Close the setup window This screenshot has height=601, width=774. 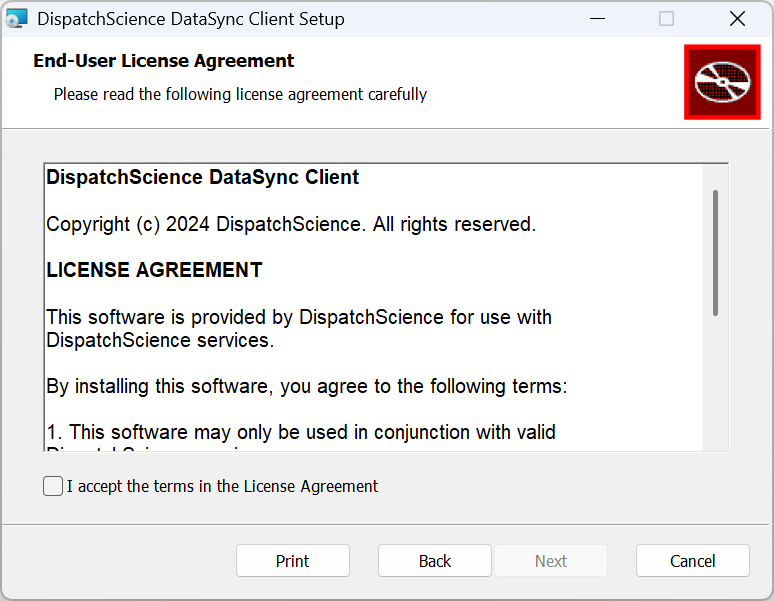737,19
